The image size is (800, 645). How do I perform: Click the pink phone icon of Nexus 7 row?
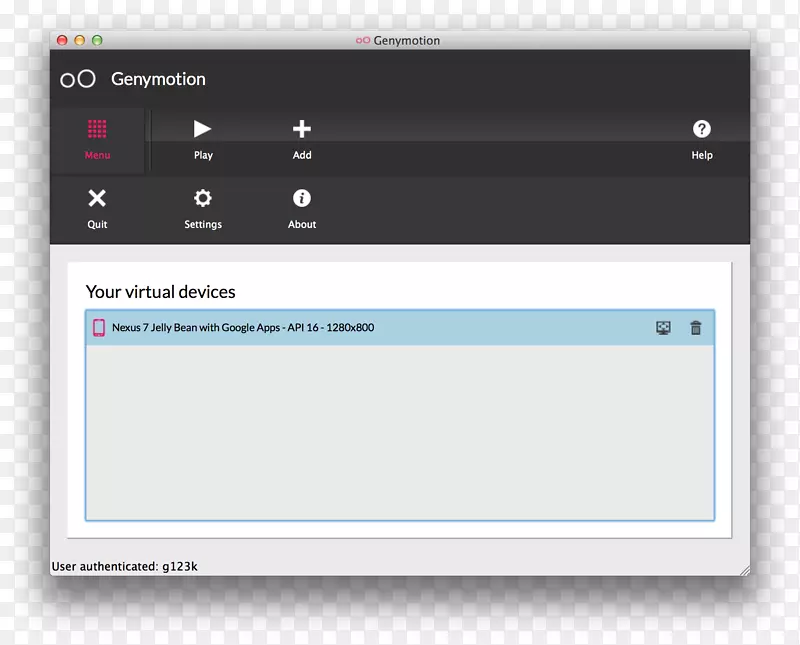99,328
